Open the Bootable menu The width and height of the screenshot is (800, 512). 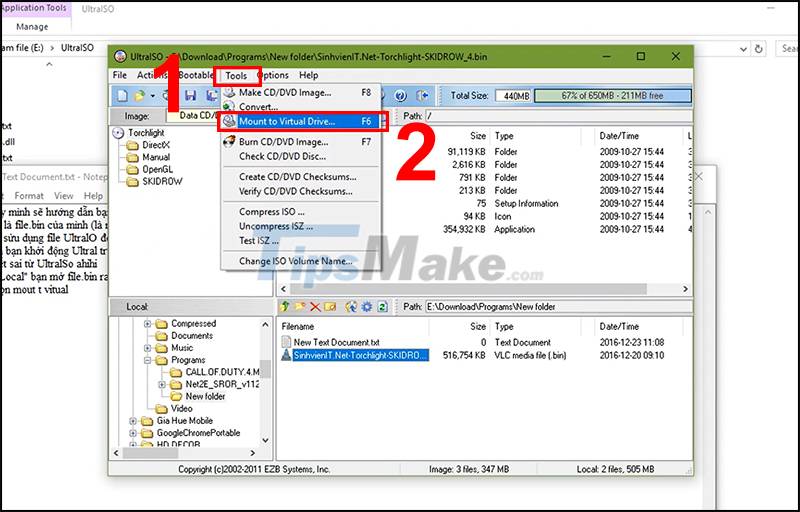pyautogui.click(x=196, y=75)
